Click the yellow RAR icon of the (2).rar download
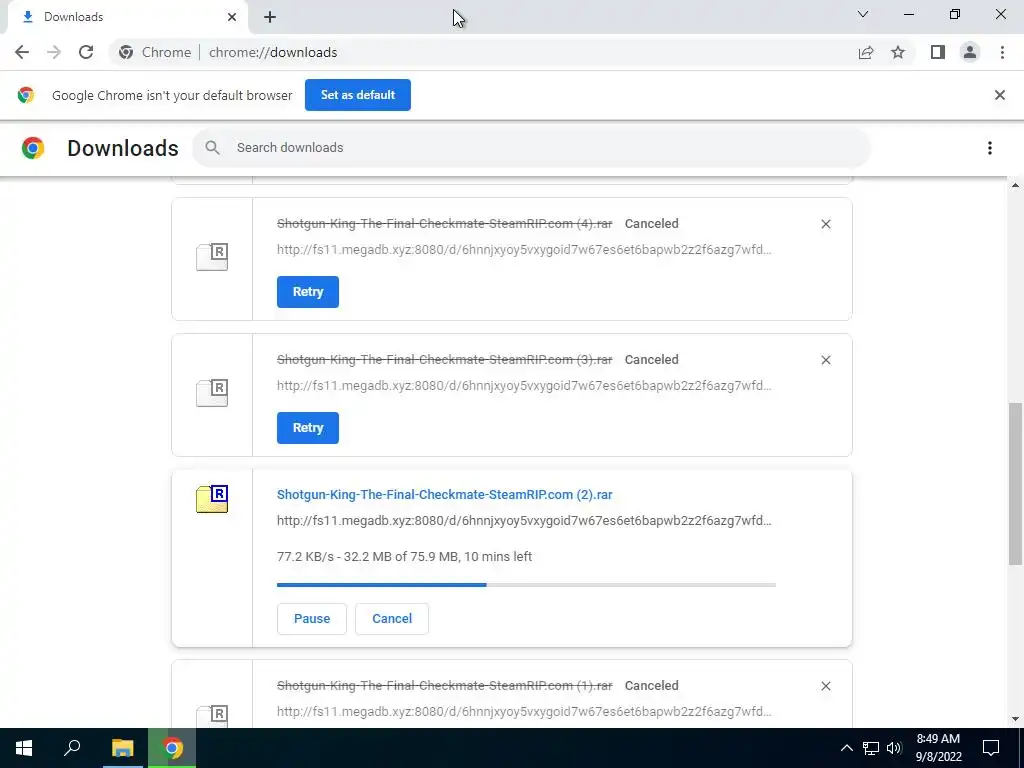Viewport: 1024px width, 768px height. coord(212,499)
